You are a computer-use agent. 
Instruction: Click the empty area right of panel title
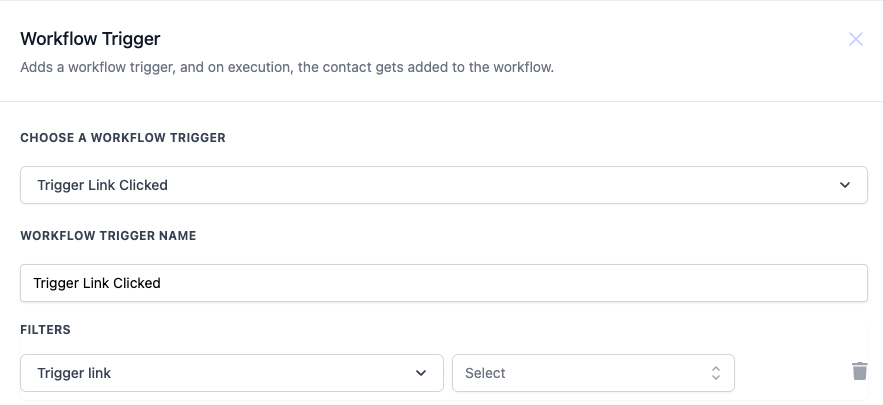pyautogui.click(x=500, y=39)
